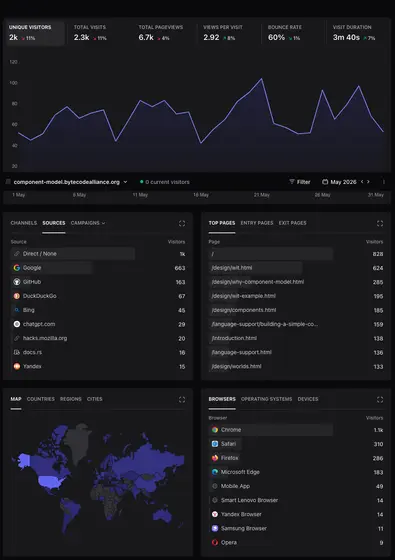Switch to the Countries tab
This screenshot has height=560, width=395.
click(x=41, y=399)
